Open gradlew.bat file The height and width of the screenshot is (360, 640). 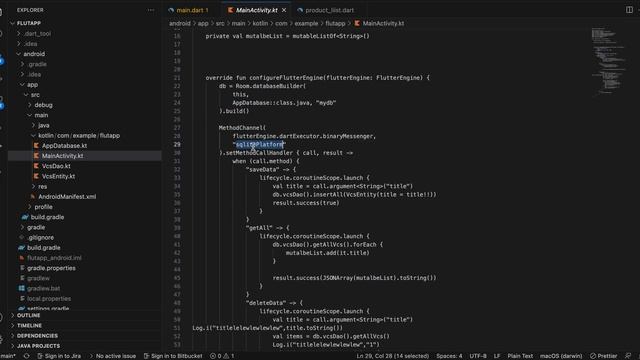43,289
